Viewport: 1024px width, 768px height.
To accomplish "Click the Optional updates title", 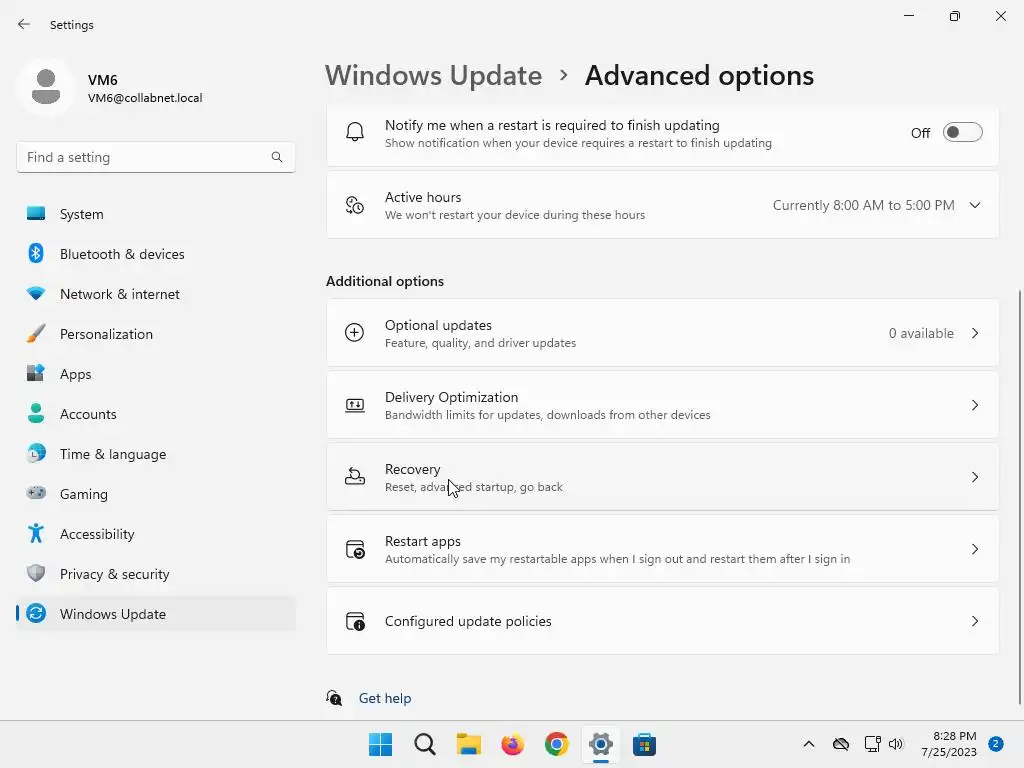I will tap(438, 325).
